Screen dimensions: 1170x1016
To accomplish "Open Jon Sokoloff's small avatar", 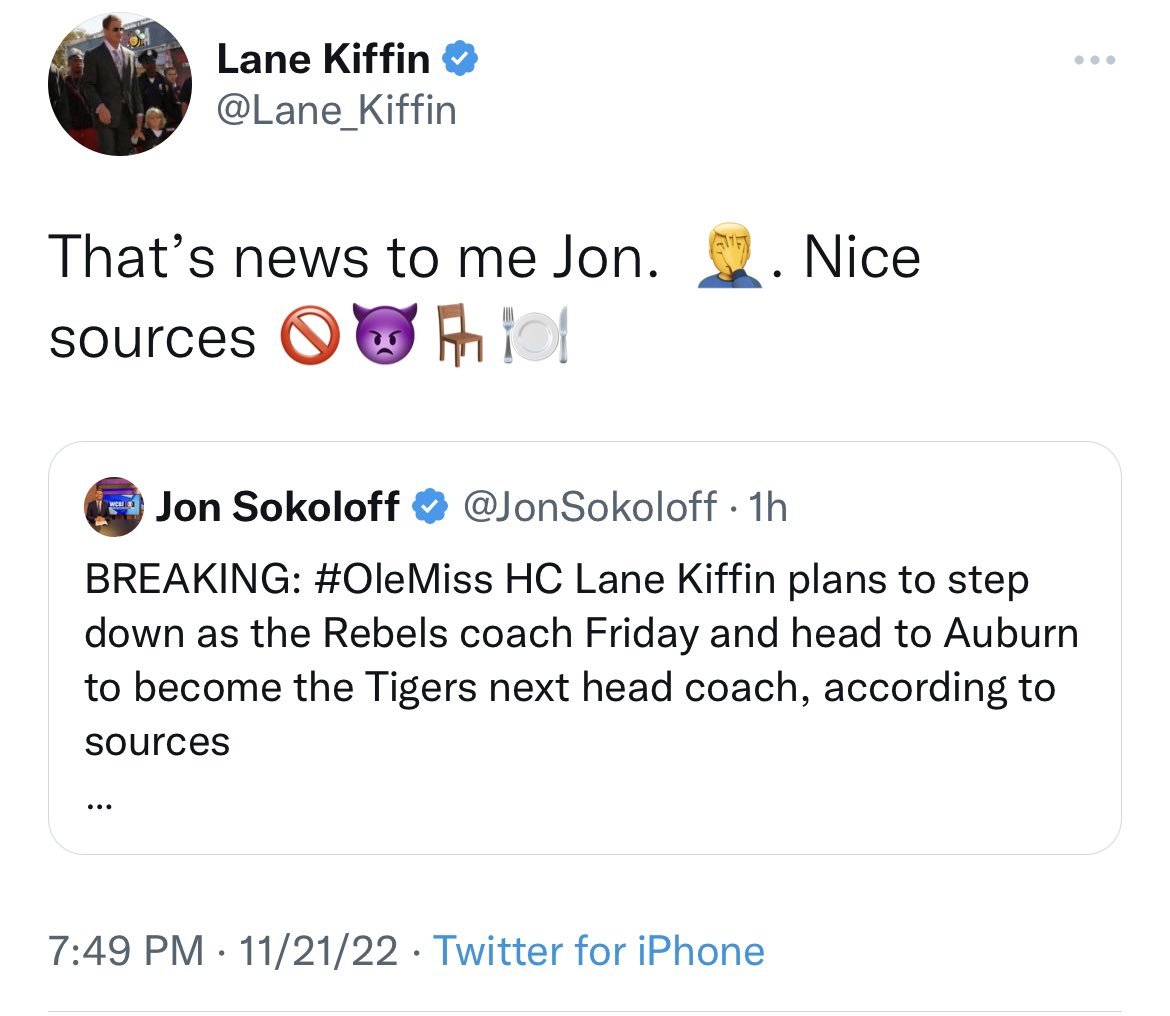I will point(113,507).
